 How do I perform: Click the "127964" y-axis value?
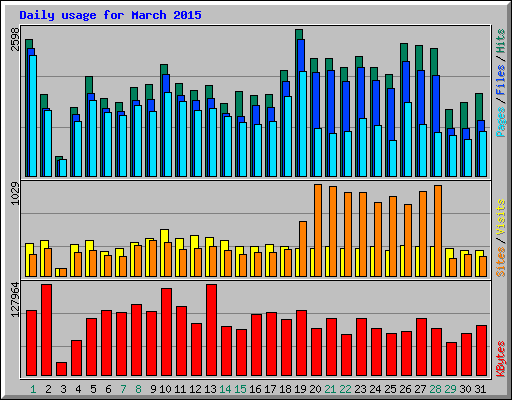click(15, 300)
